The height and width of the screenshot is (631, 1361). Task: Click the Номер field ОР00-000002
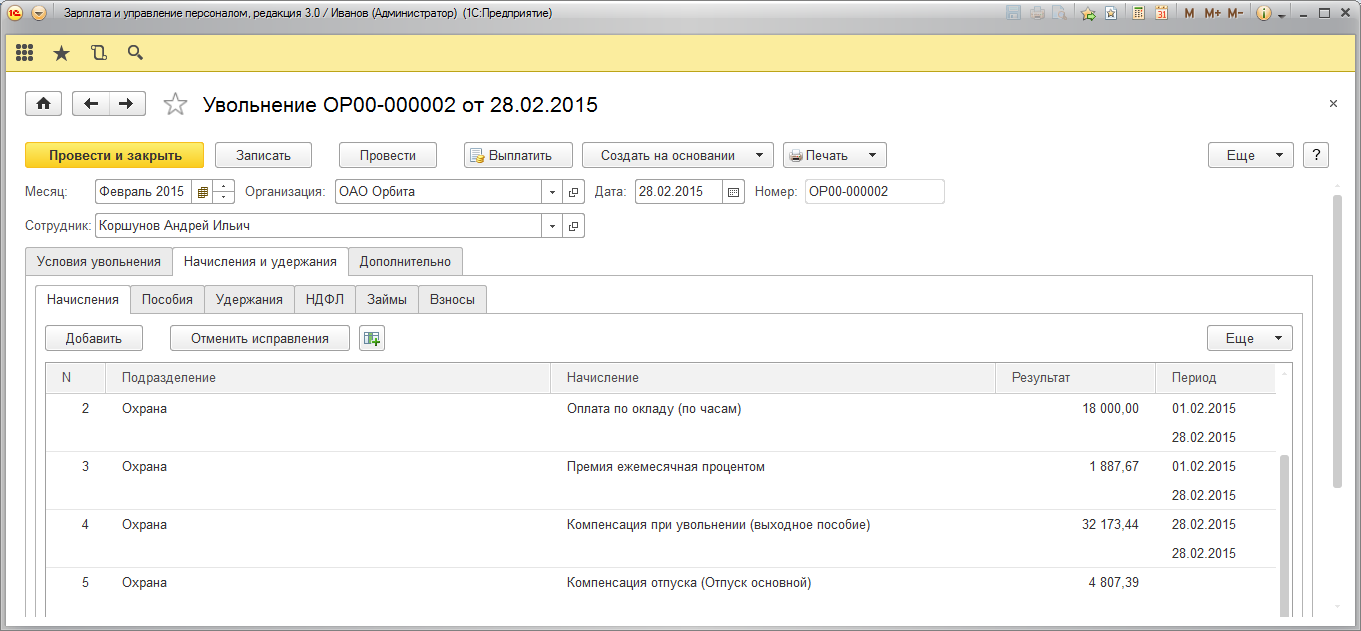pos(874,191)
